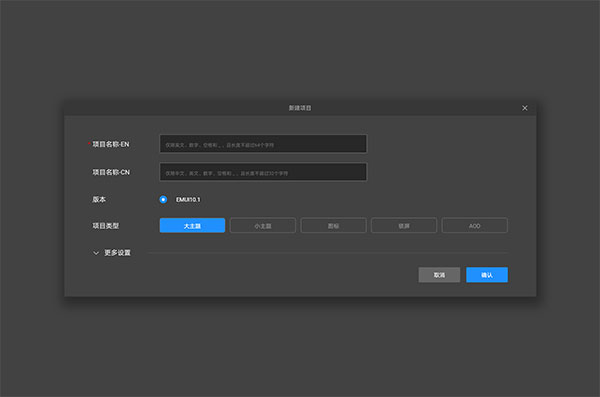The height and width of the screenshot is (397, 600).
Task: Choose the 小主题 project type
Action: [x=263, y=225]
